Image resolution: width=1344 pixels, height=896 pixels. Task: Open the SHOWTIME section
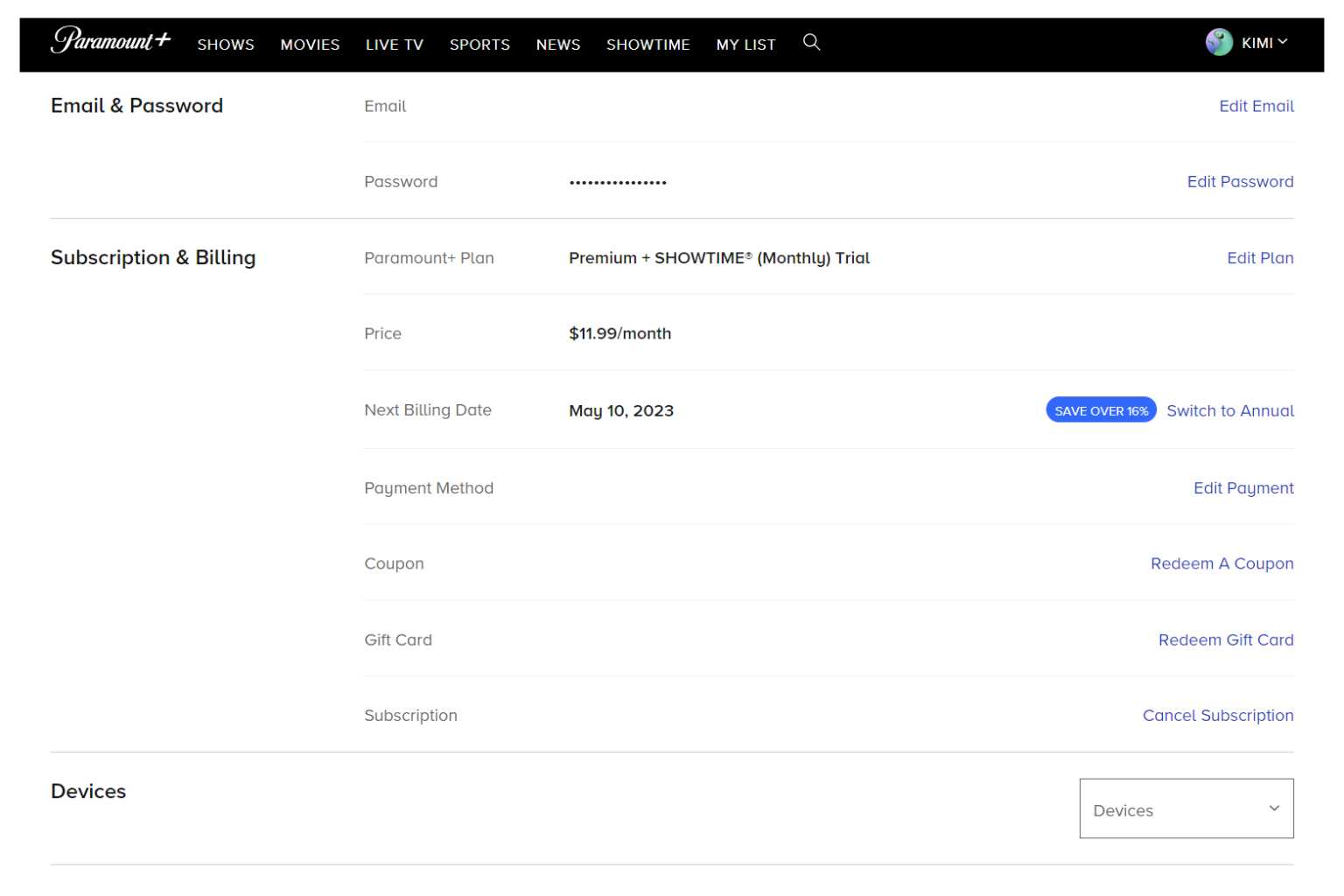647,45
